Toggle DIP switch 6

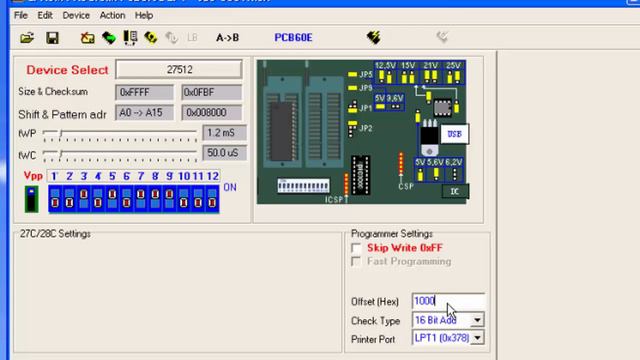click(x=127, y=198)
